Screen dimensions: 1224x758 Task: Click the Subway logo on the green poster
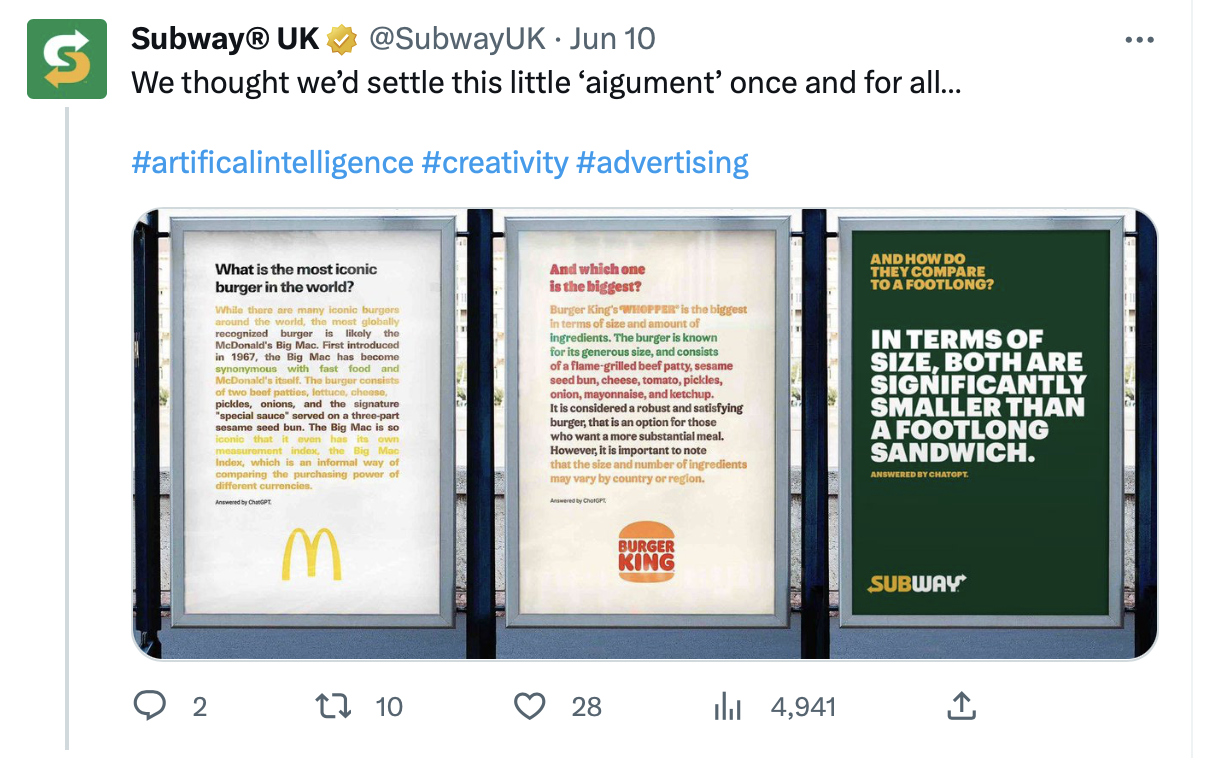[x=916, y=583]
